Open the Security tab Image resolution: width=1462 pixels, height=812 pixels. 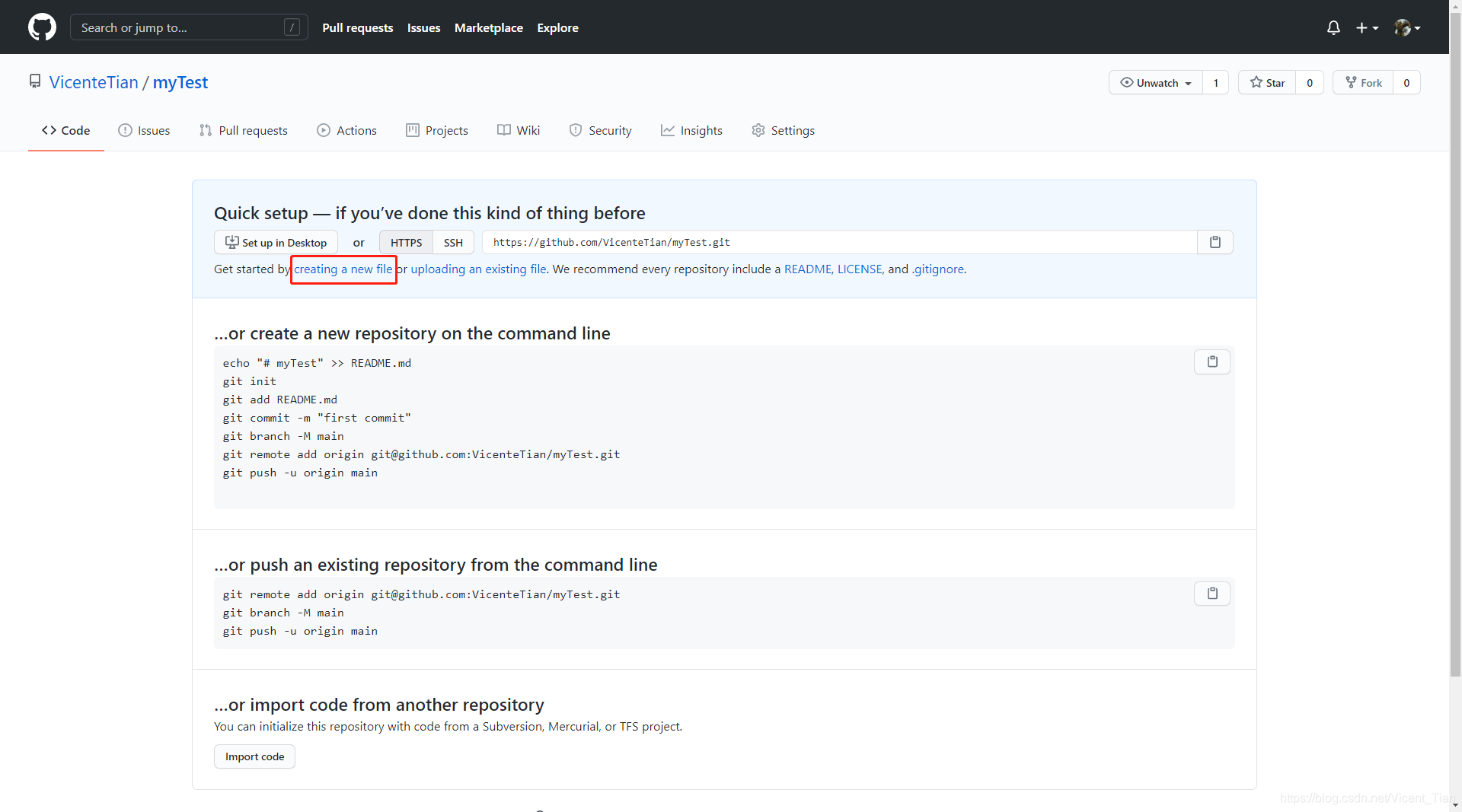[x=601, y=130]
